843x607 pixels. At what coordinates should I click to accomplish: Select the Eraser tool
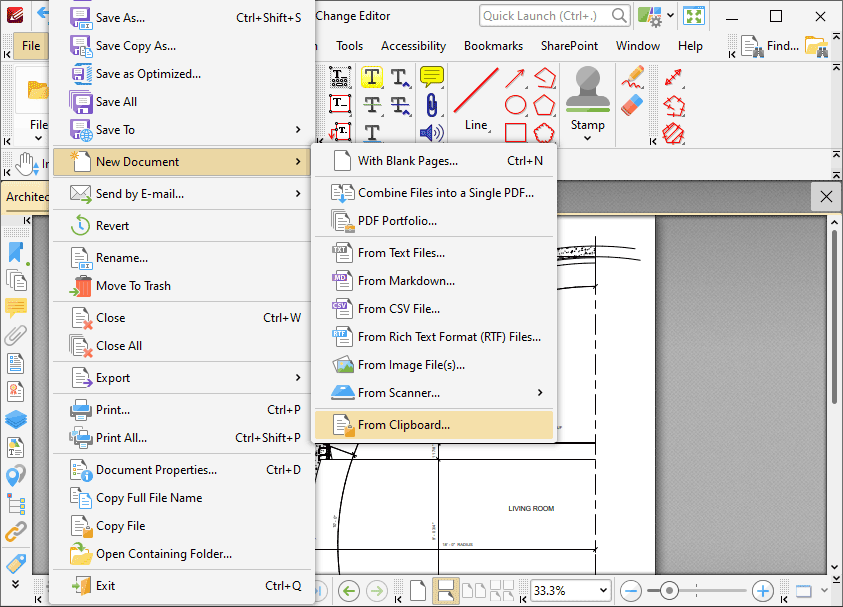[632, 105]
